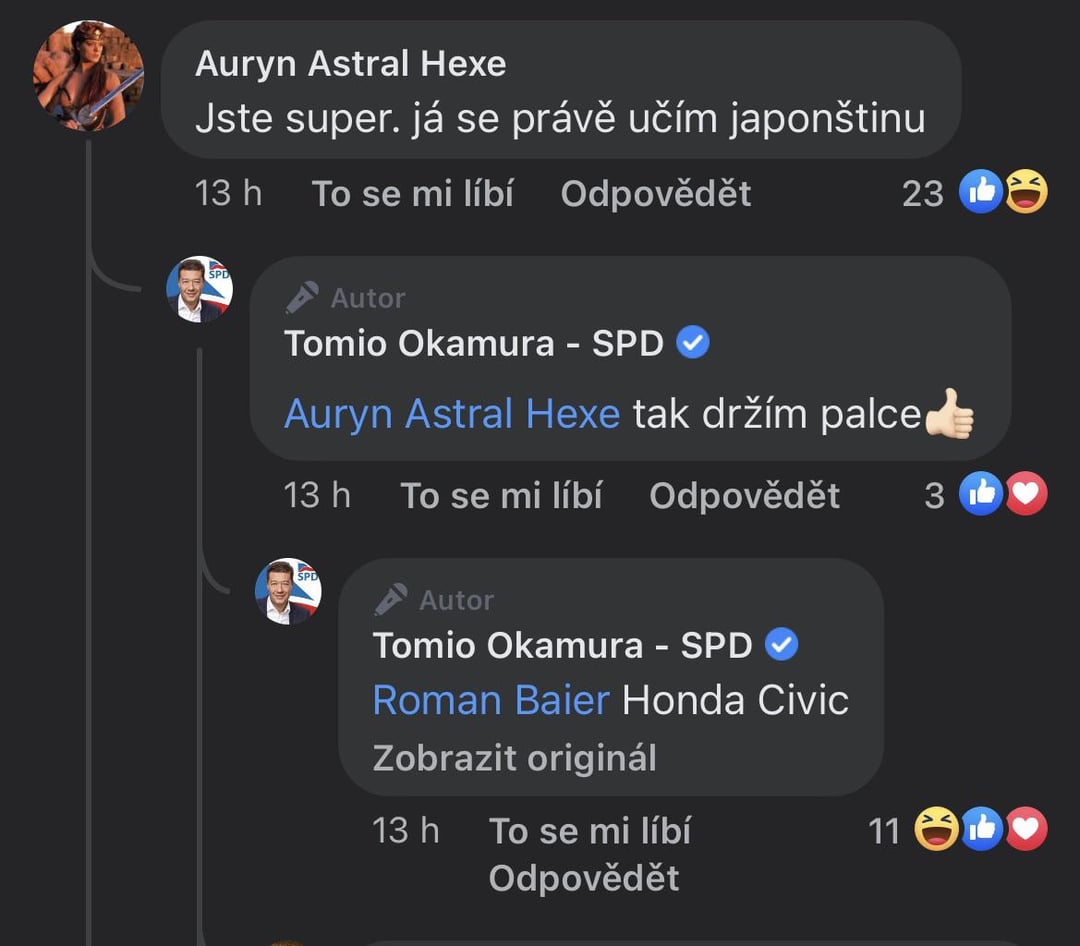Click the microphone Autor icon in the first reply
Viewport: 1080px width, 946px height.
pos(302,298)
